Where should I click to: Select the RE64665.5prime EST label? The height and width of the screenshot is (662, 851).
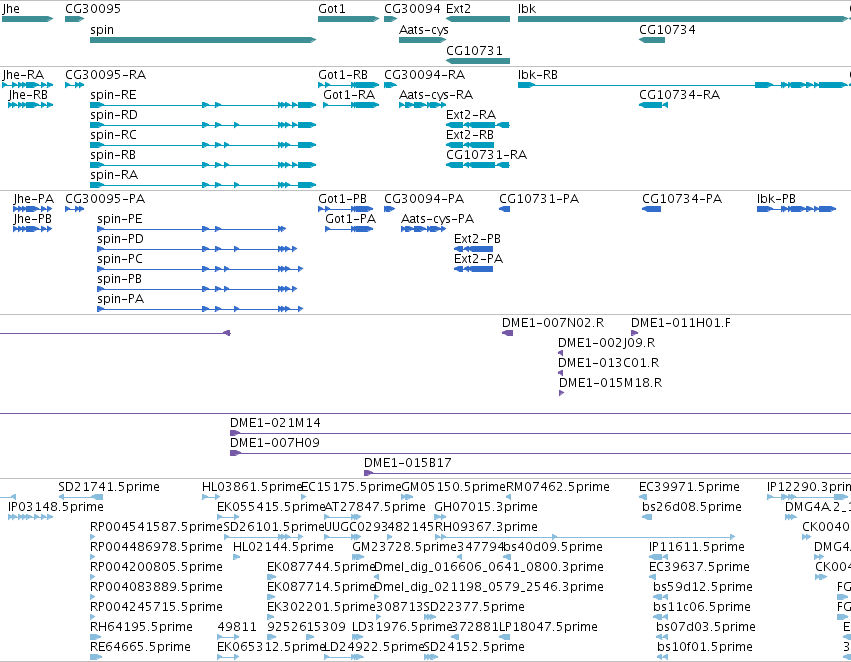tap(140, 647)
